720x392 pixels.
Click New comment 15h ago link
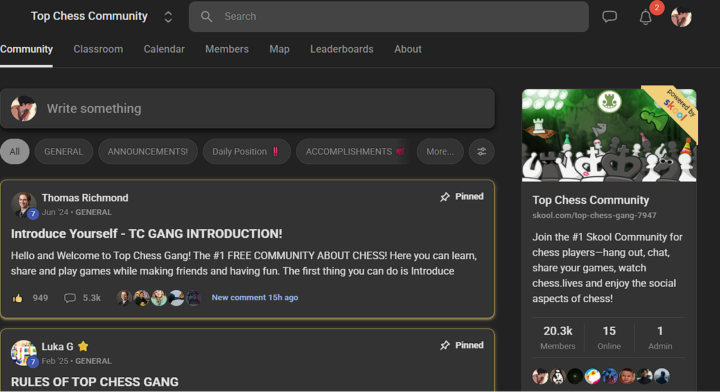255,297
